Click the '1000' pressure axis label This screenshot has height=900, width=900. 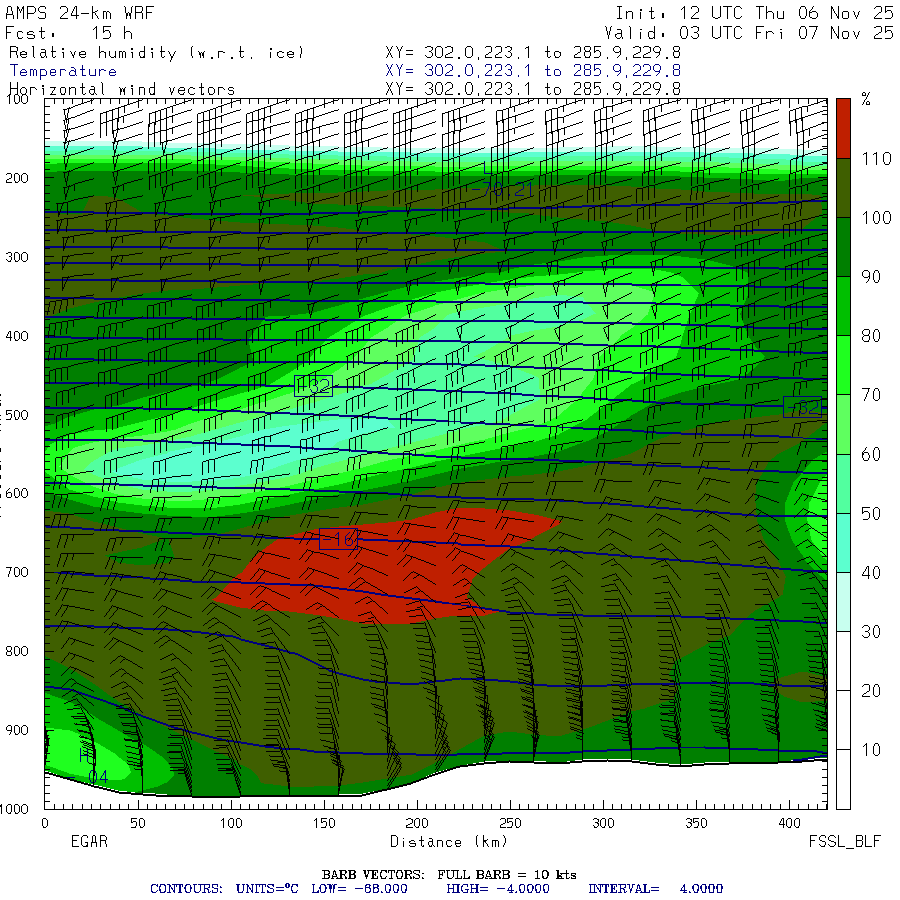14,809
